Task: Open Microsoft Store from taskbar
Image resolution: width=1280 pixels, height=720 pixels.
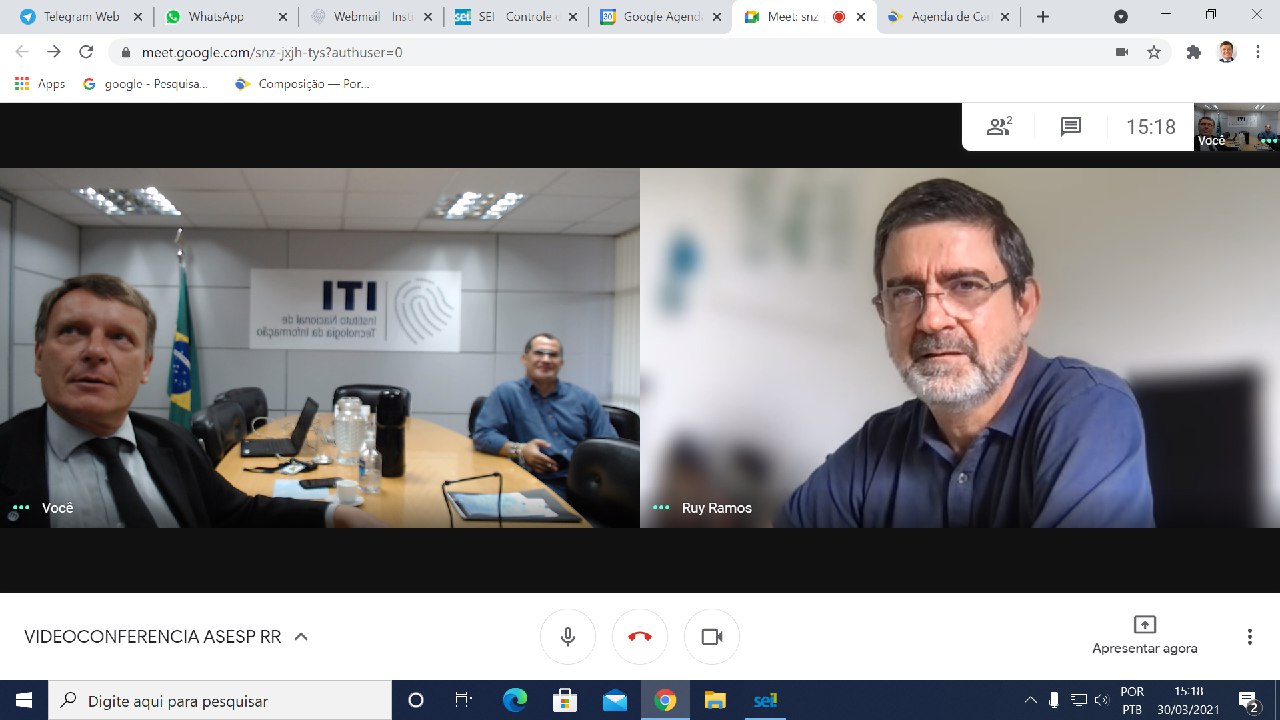Action: (x=565, y=700)
